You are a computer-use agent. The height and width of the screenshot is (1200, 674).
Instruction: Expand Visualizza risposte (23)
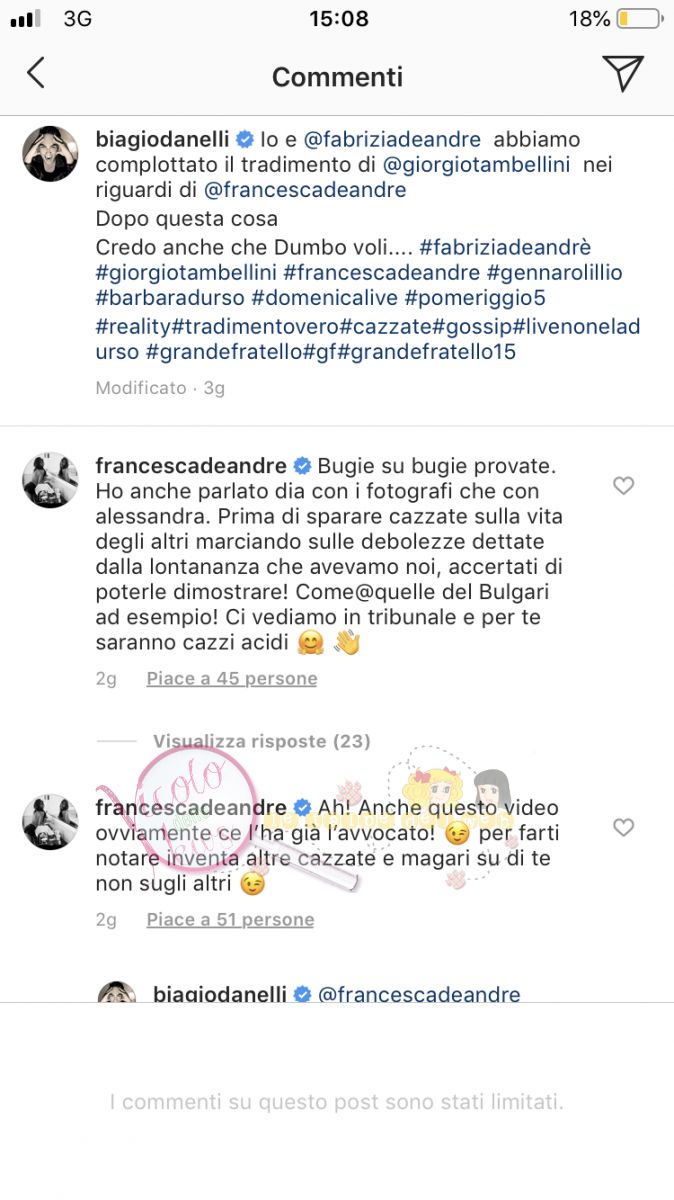pyautogui.click(x=261, y=741)
